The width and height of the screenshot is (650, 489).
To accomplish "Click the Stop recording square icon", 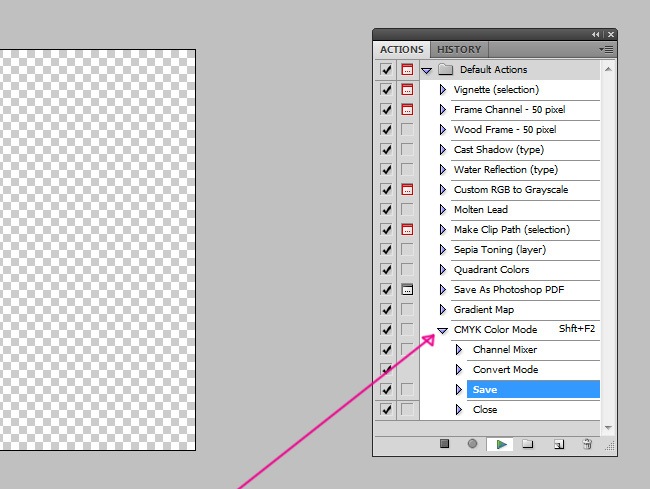I will [x=445, y=444].
